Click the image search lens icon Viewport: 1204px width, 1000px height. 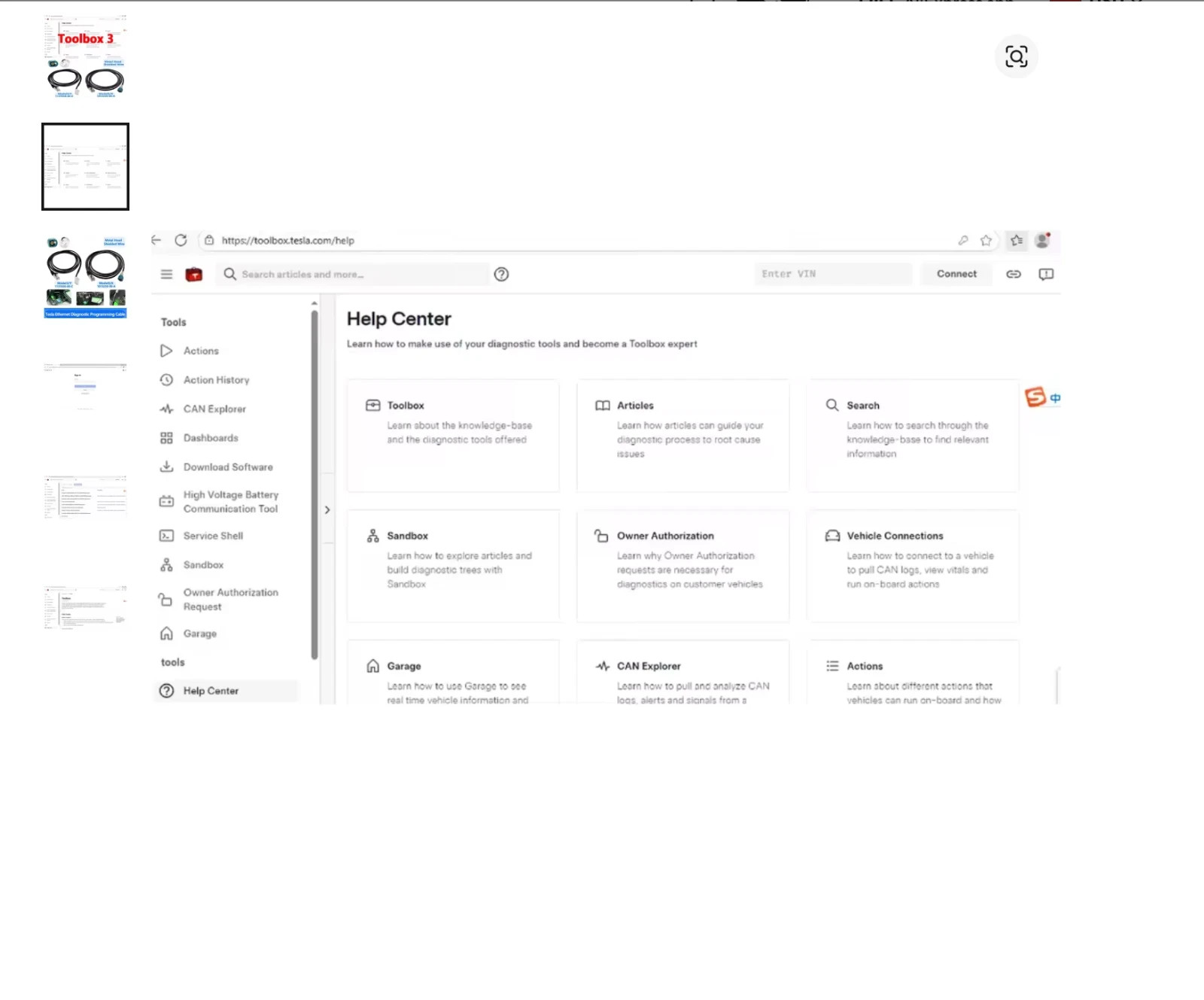1016,56
